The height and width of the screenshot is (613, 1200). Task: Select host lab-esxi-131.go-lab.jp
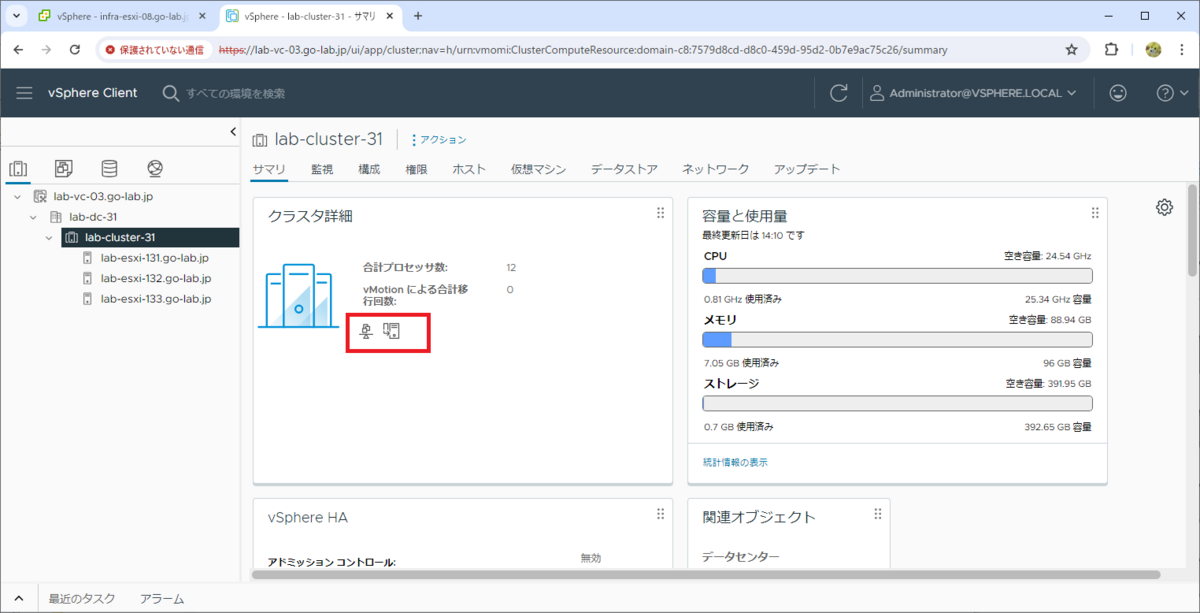(155, 258)
